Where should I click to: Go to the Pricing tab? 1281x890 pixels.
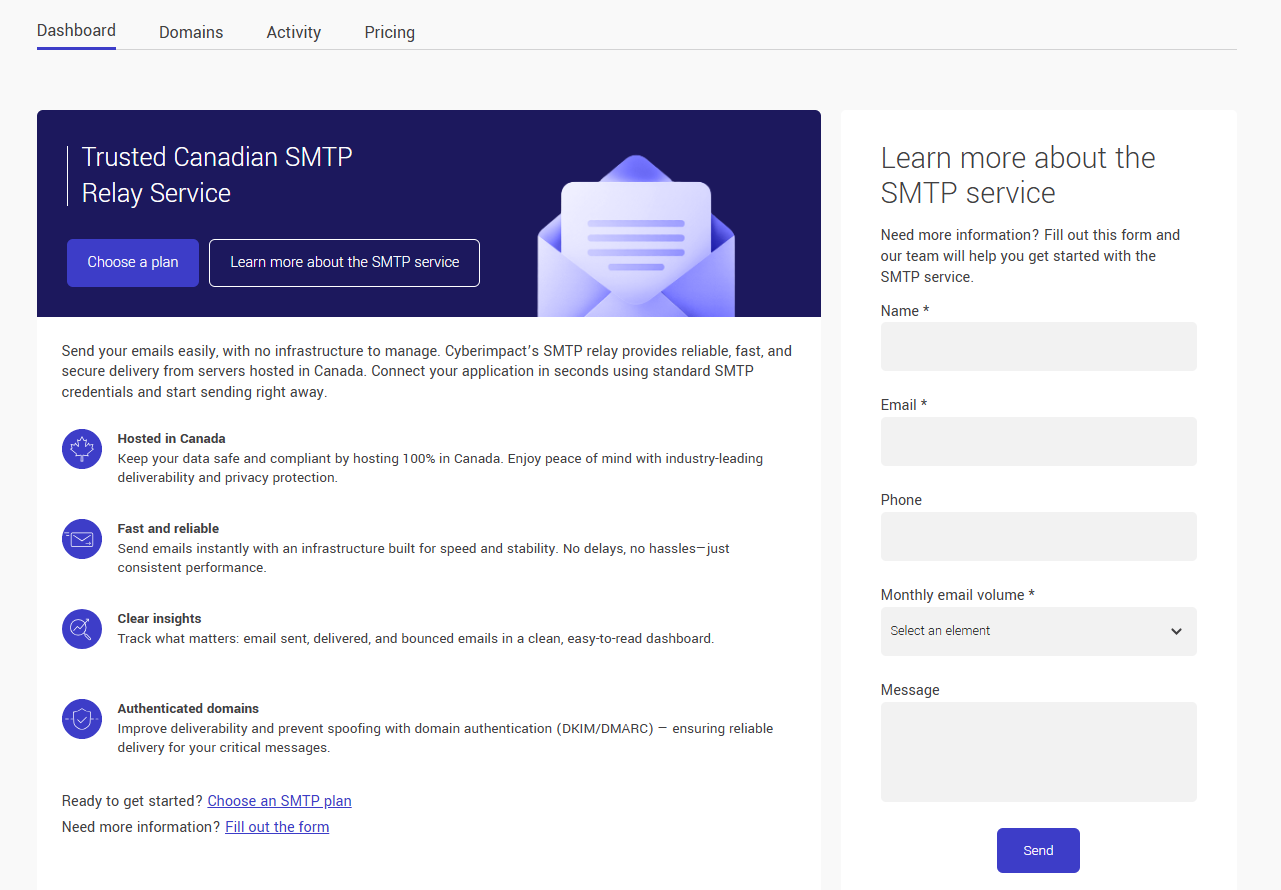coord(389,32)
